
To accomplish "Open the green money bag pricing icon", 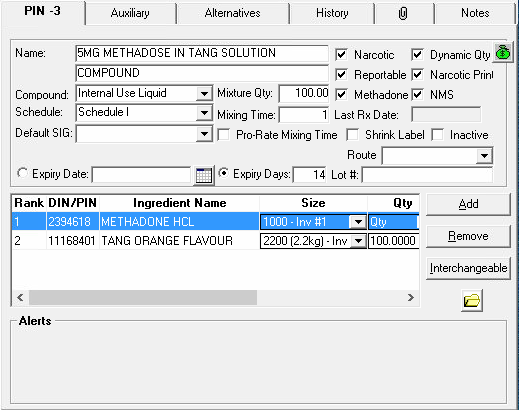I will (503, 53).
